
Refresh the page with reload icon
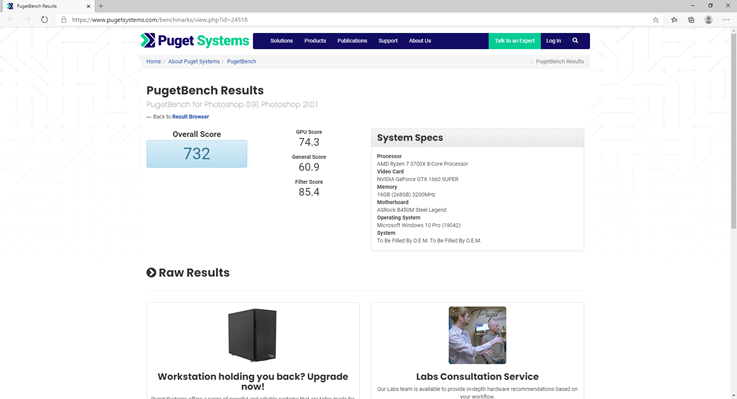click(44, 20)
